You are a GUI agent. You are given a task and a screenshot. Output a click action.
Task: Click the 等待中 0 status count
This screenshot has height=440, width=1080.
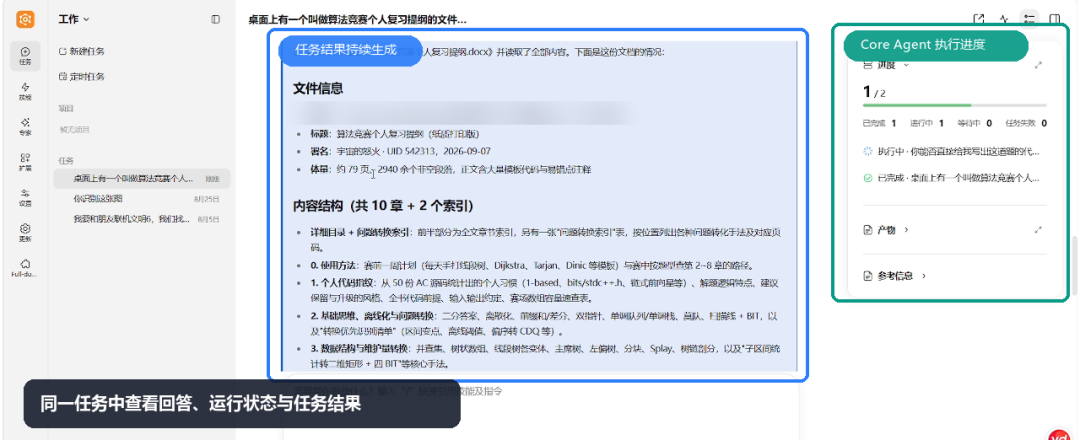click(974, 123)
